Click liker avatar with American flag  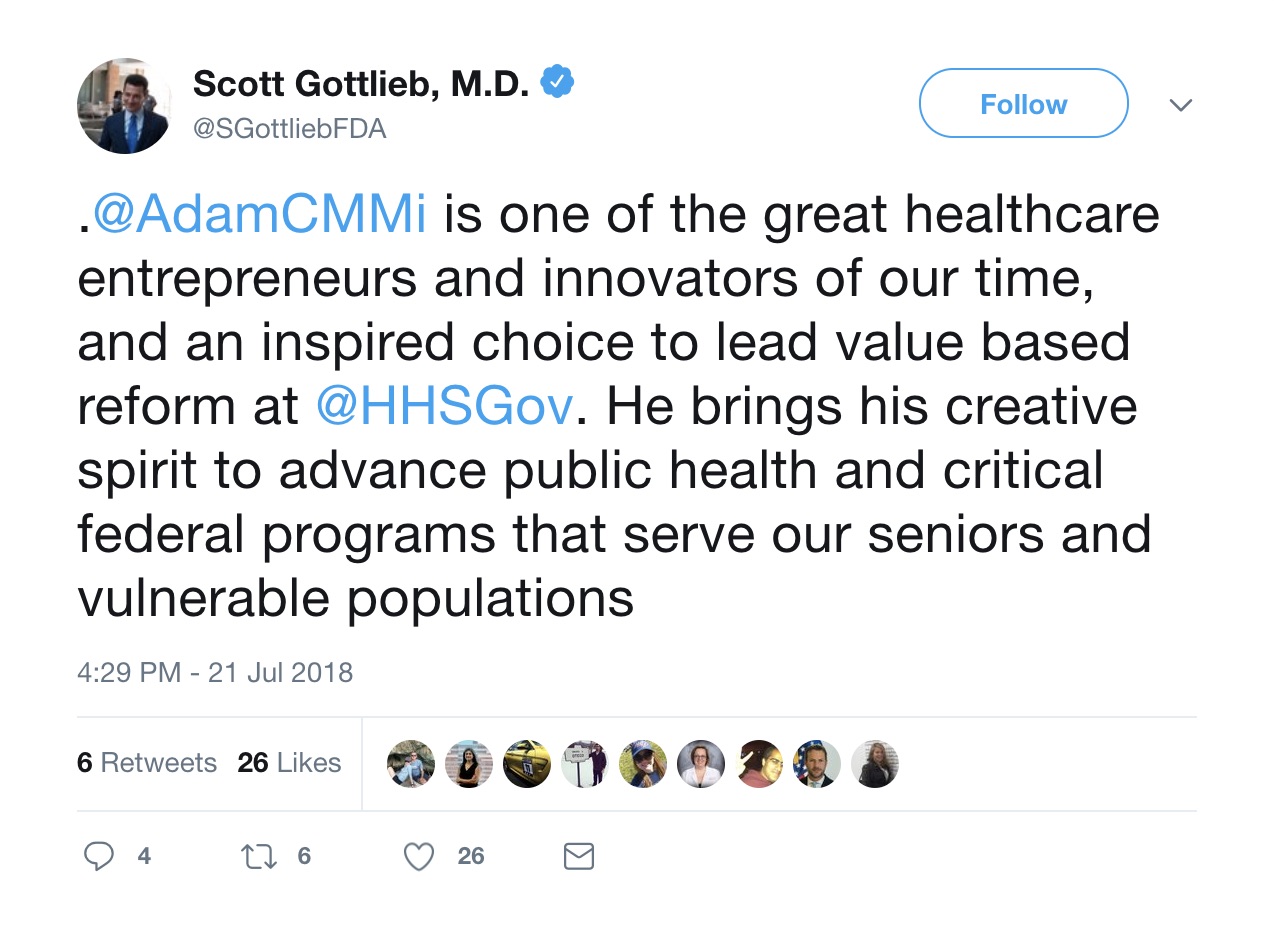click(817, 764)
